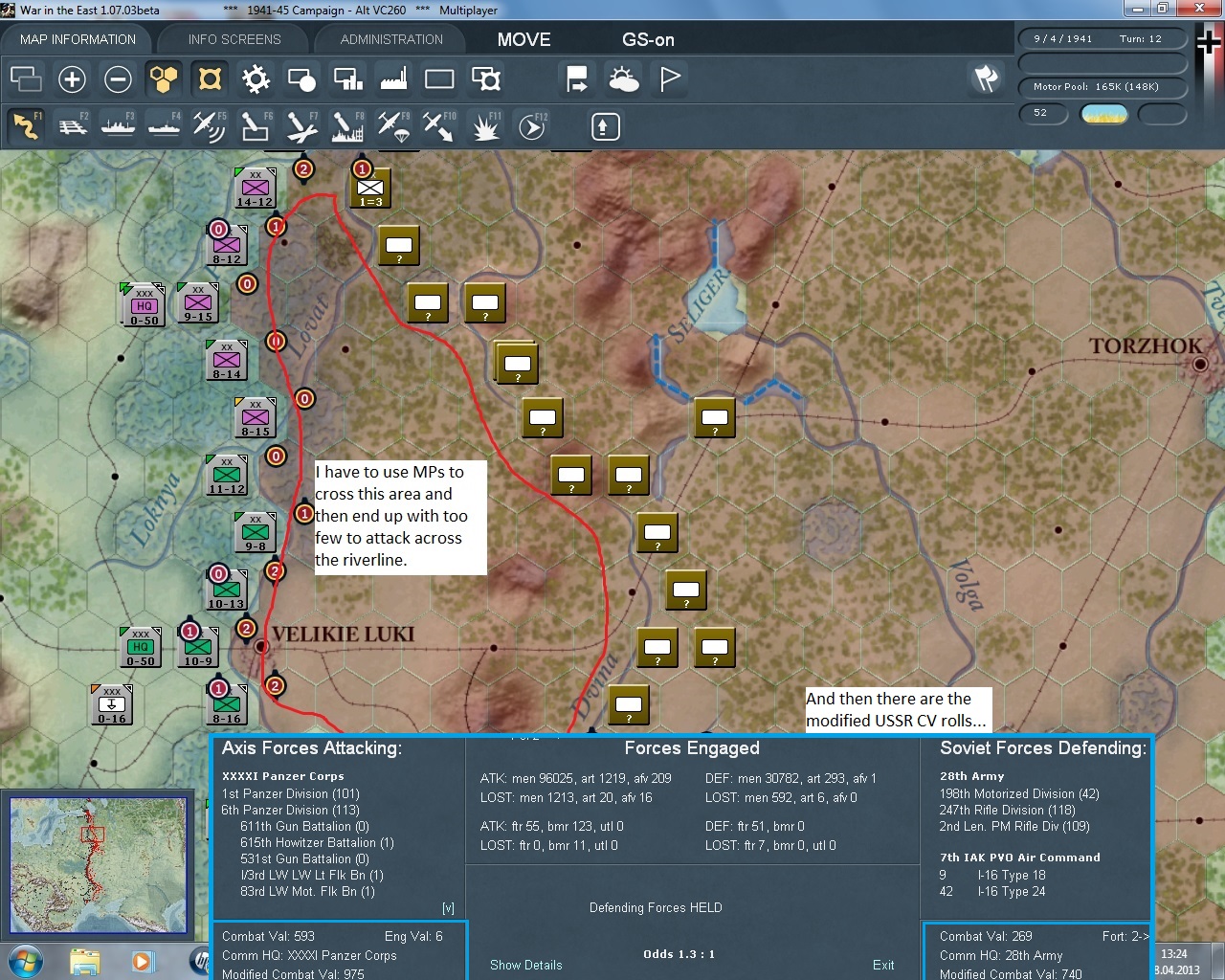The width and height of the screenshot is (1225, 980).
Task: Click the F12 circled arrow icon
Action: coord(532,125)
